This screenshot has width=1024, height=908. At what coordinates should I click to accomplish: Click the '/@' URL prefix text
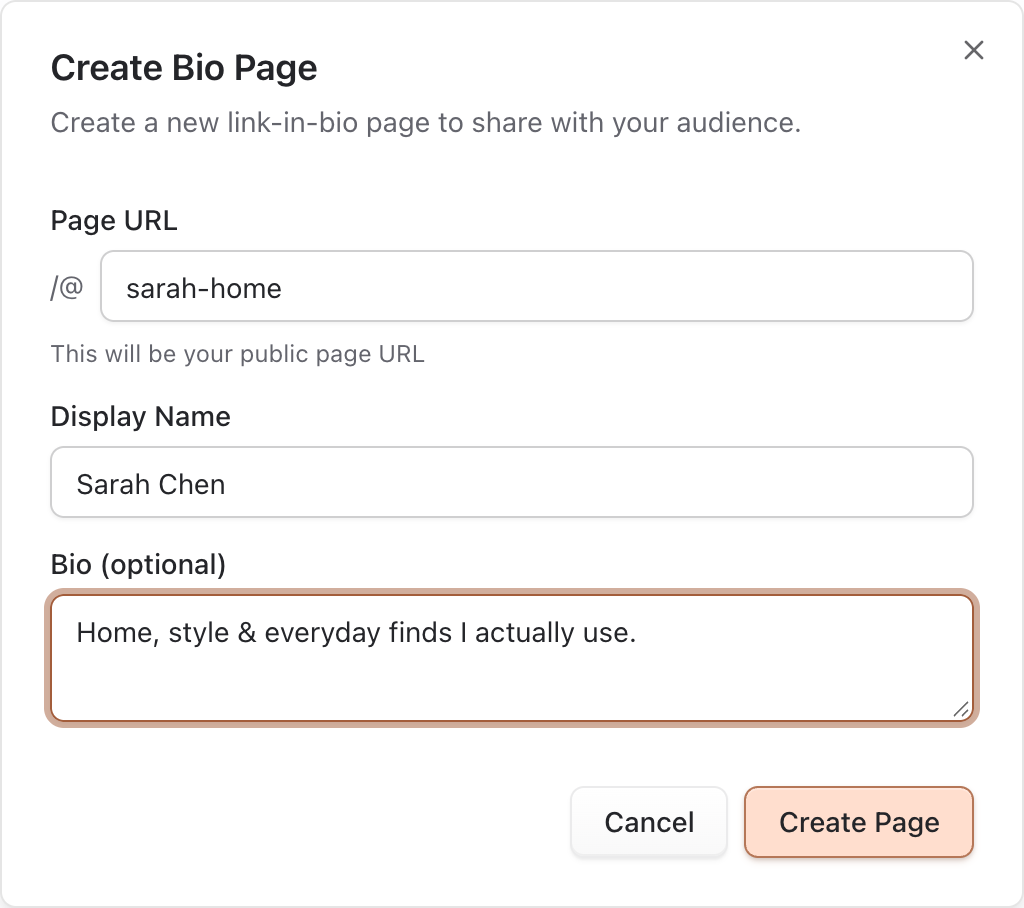[67, 287]
